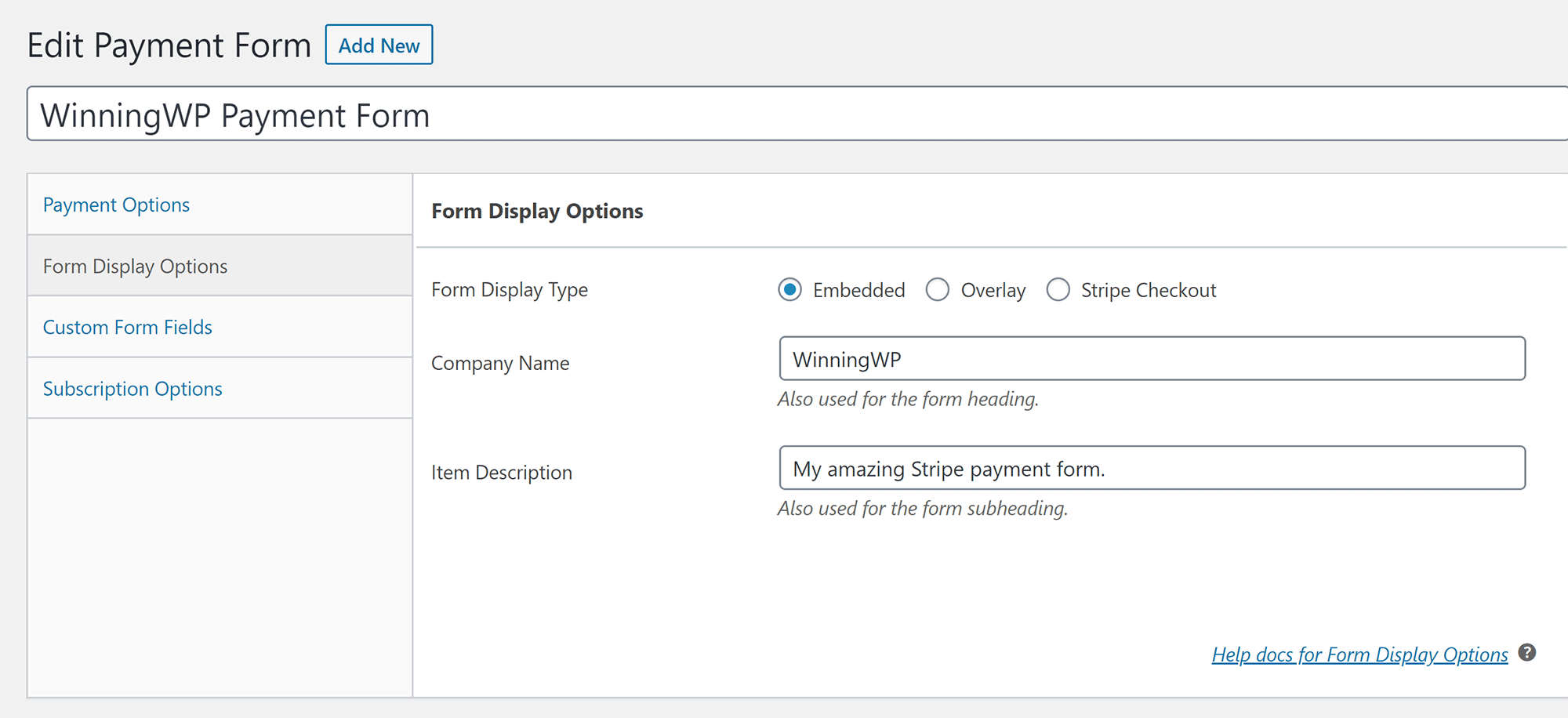Image resolution: width=1568 pixels, height=718 pixels.
Task: Click the 'Company Name' label
Action: coord(500,363)
